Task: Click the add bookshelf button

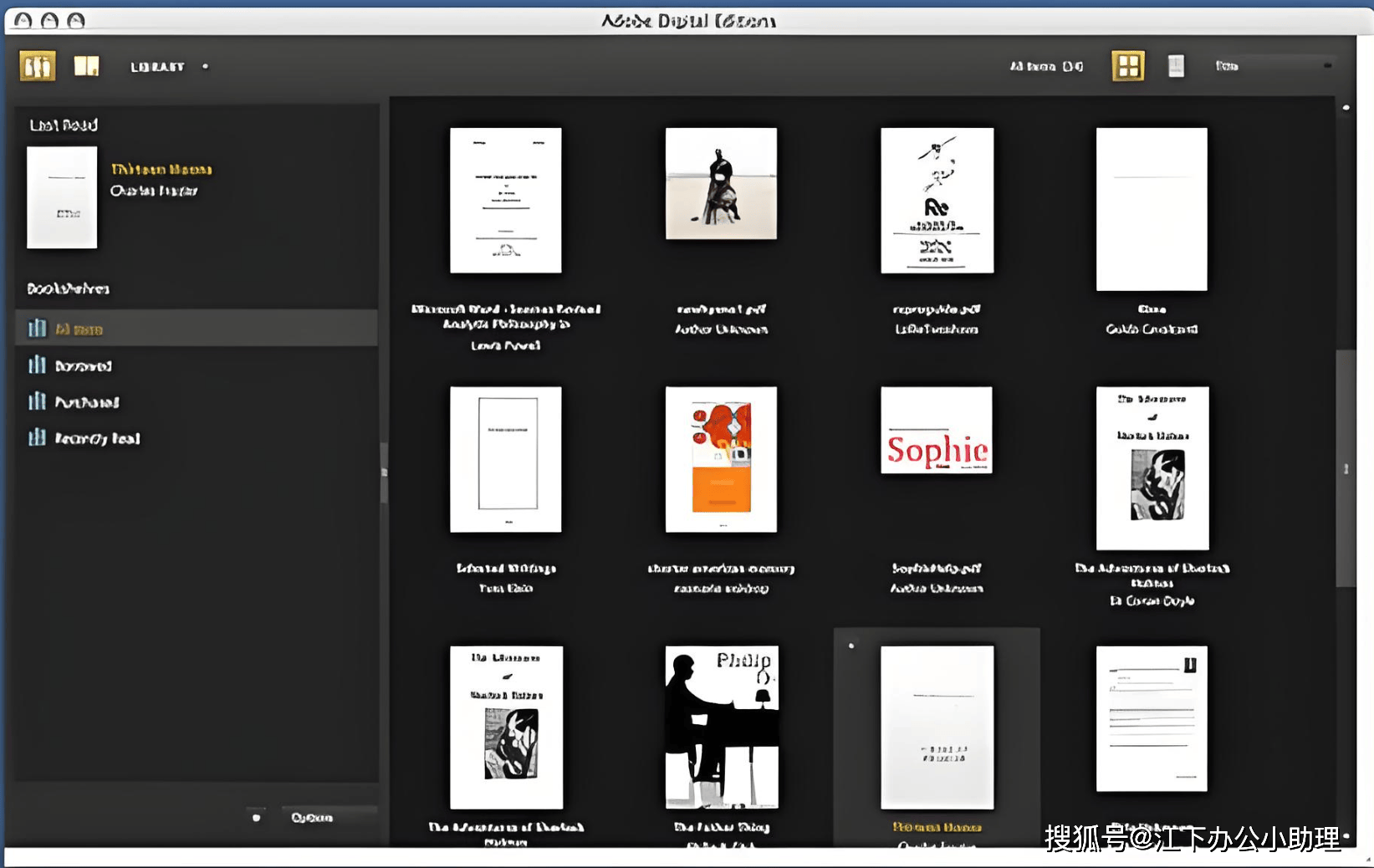Action: point(256,817)
